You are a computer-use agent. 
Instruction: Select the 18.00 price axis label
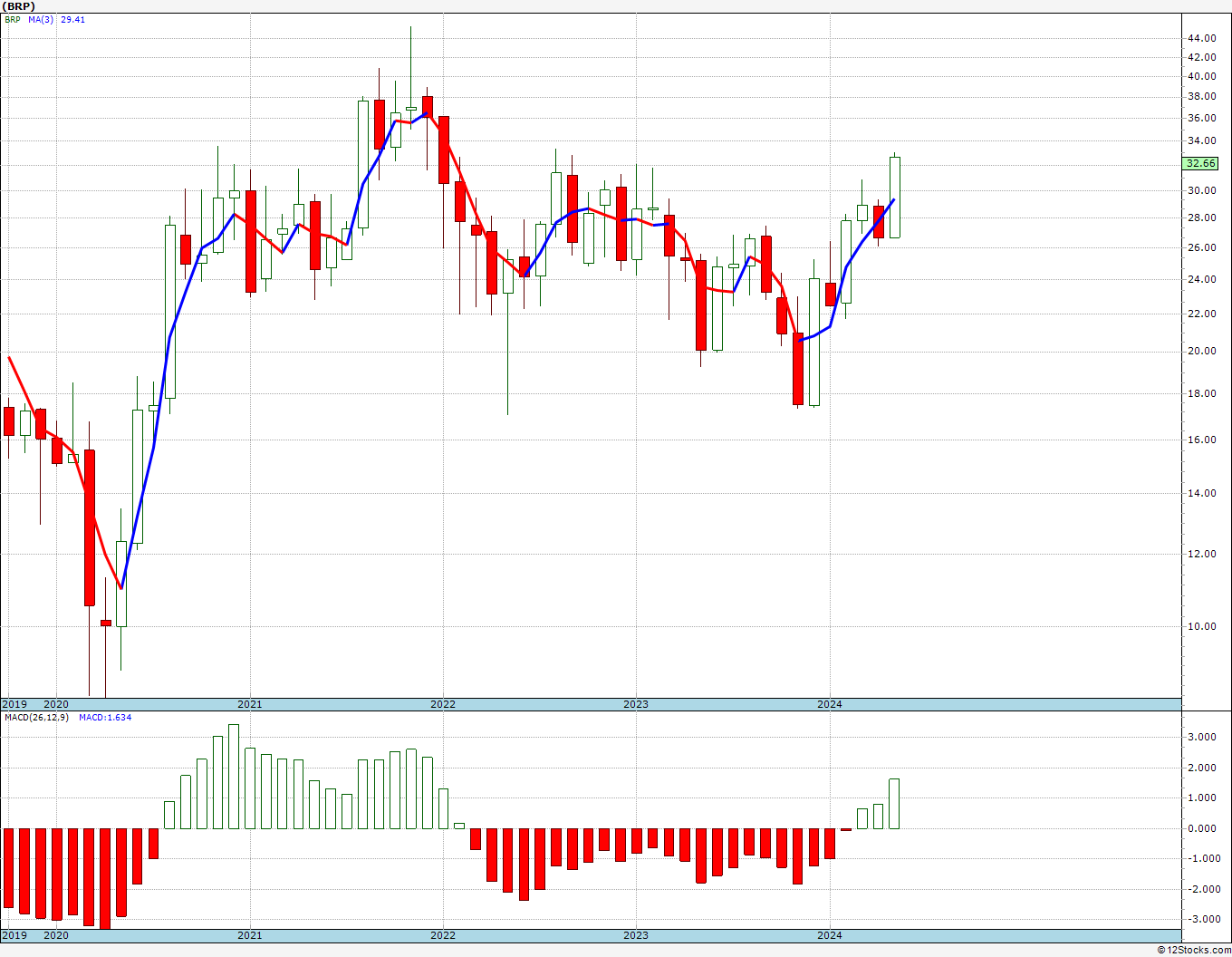pyautogui.click(x=1201, y=393)
